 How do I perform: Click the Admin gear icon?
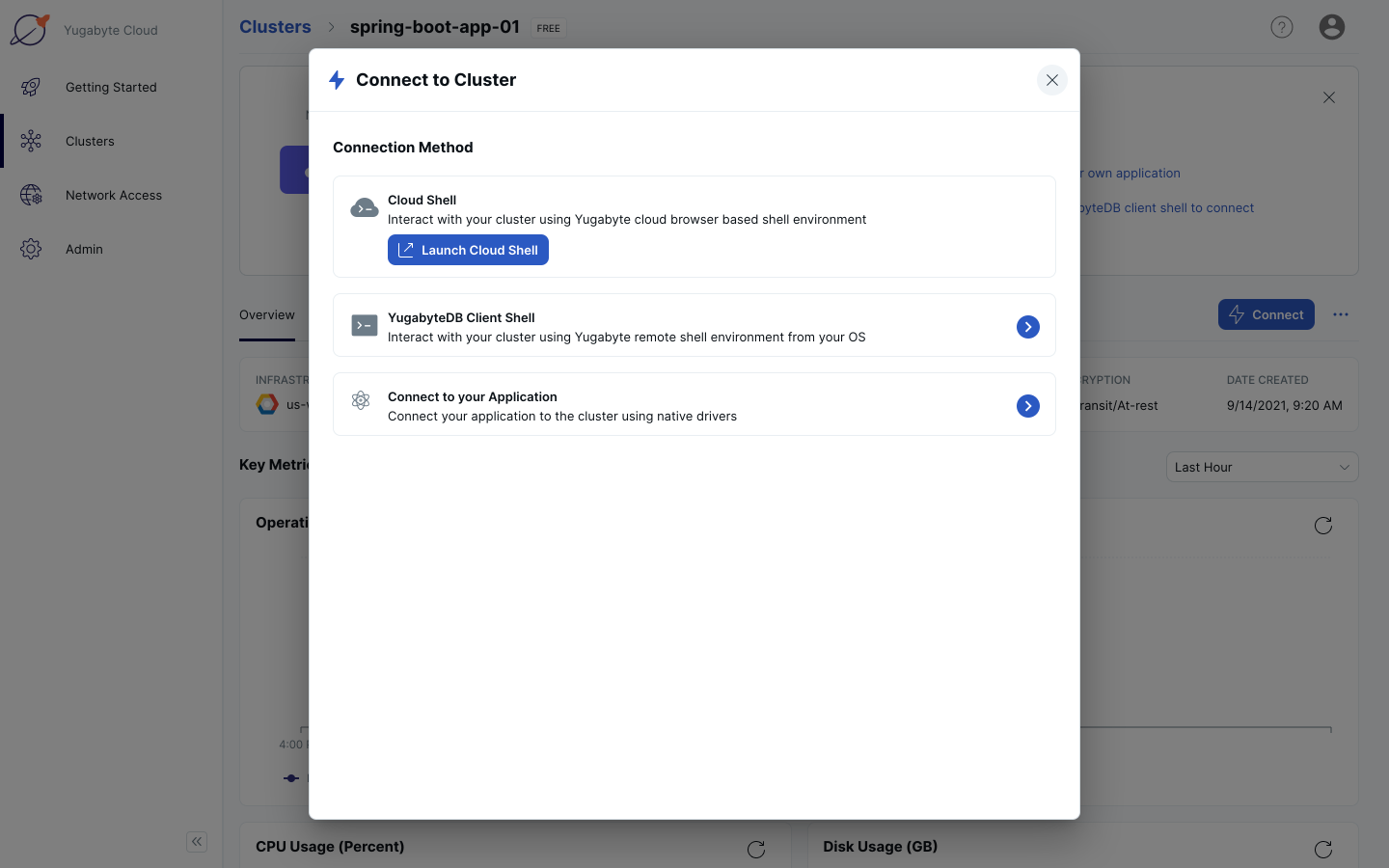[31, 249]
